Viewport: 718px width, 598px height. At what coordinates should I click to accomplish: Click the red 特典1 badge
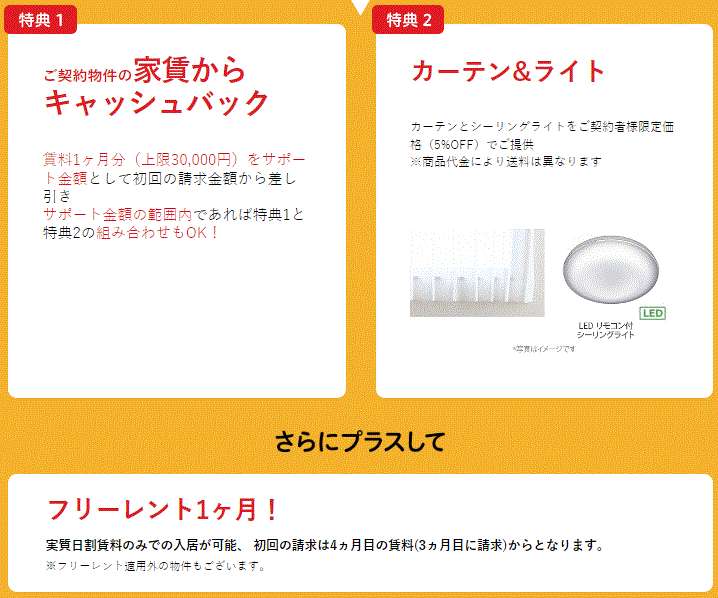41,20
